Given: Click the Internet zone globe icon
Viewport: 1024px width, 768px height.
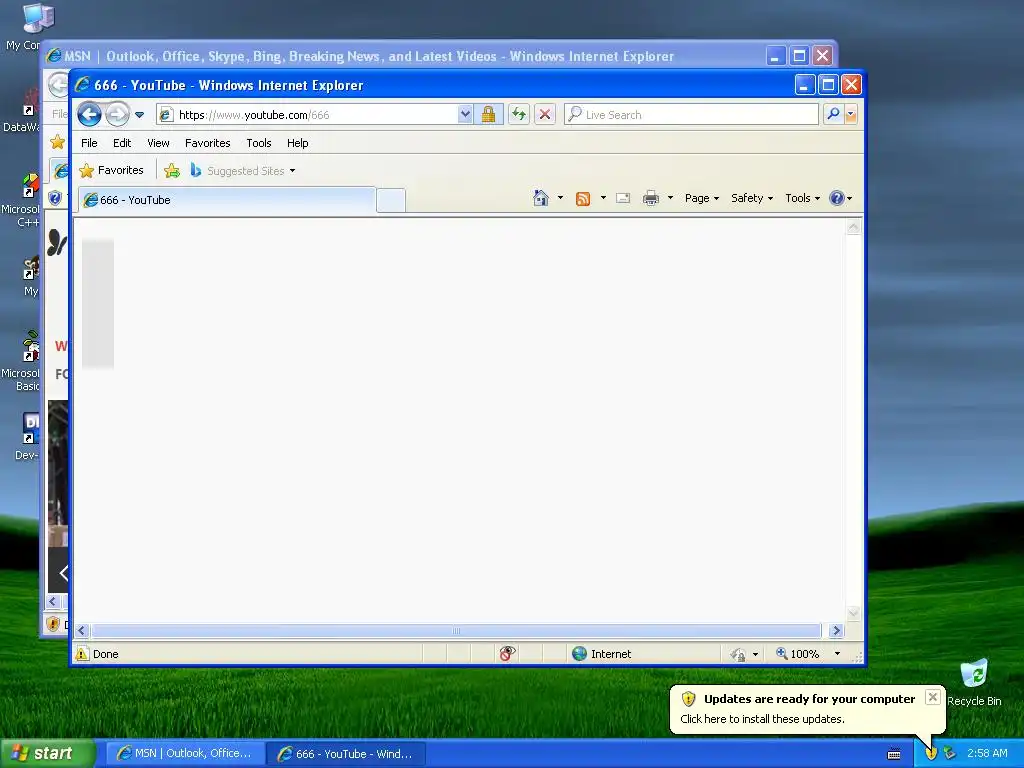Looking at the screenshot, I should click(579, 654).
